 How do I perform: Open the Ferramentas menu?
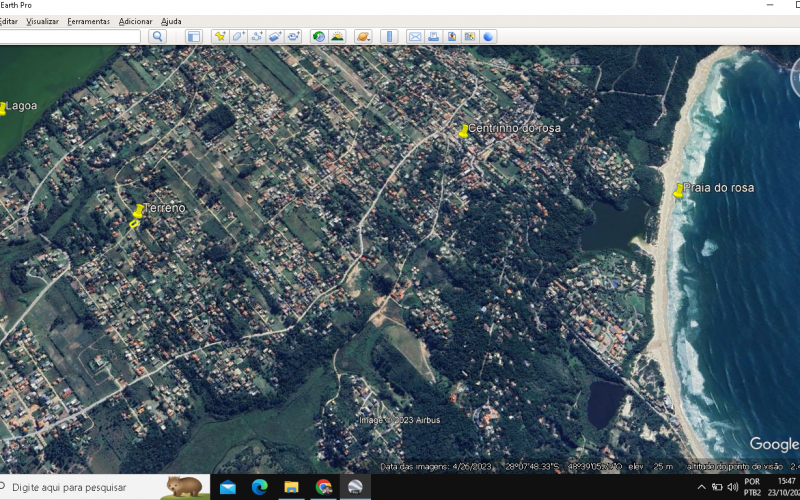pyautogui.click(x=88, y=21)
